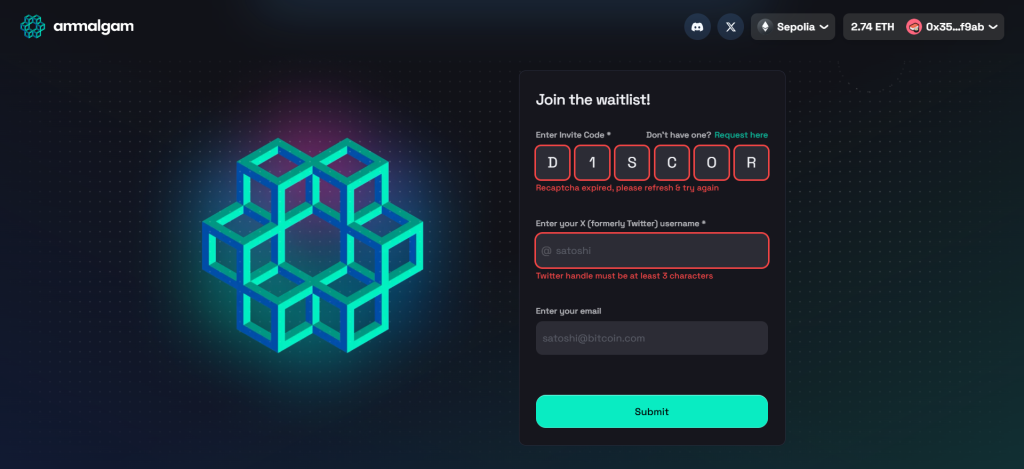Click the Ethereum network icon

pyautogui.click(x=767, y=27)
